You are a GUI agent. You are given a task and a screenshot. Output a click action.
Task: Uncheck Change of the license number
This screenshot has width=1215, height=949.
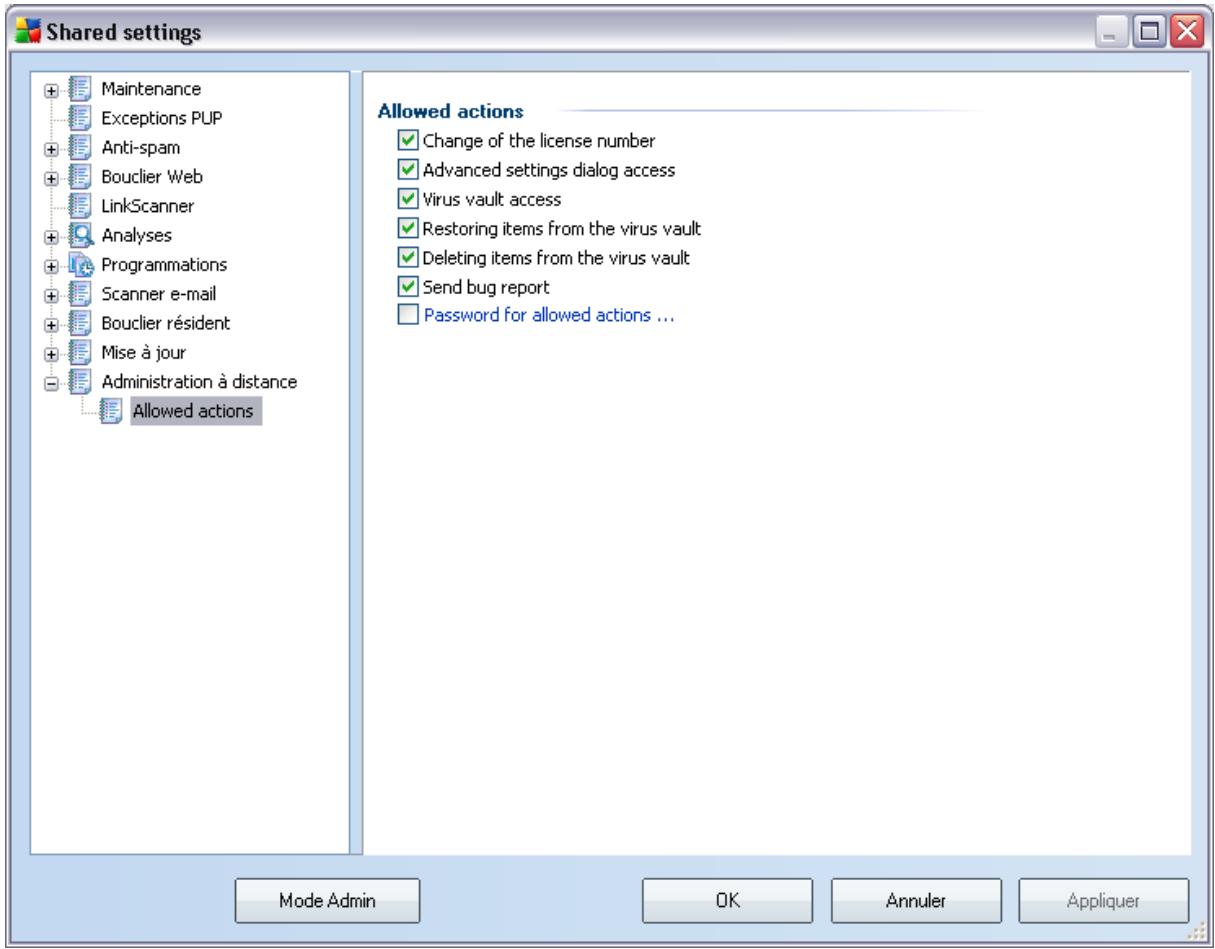coord(406,141)
